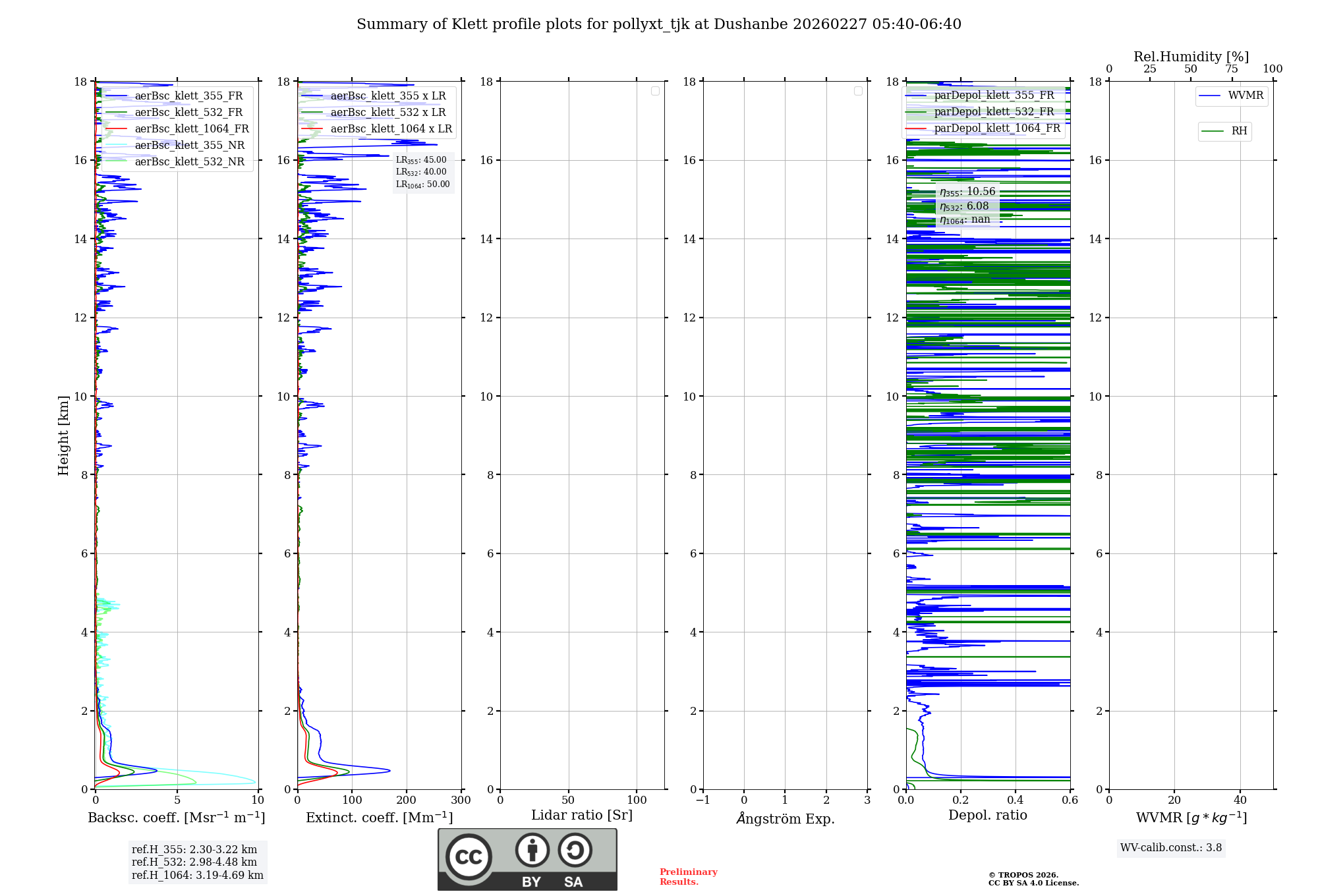Click the empty legend box in Ångström plot
The width and height of the screenshot is (1318, 896).
coord(858,91)
